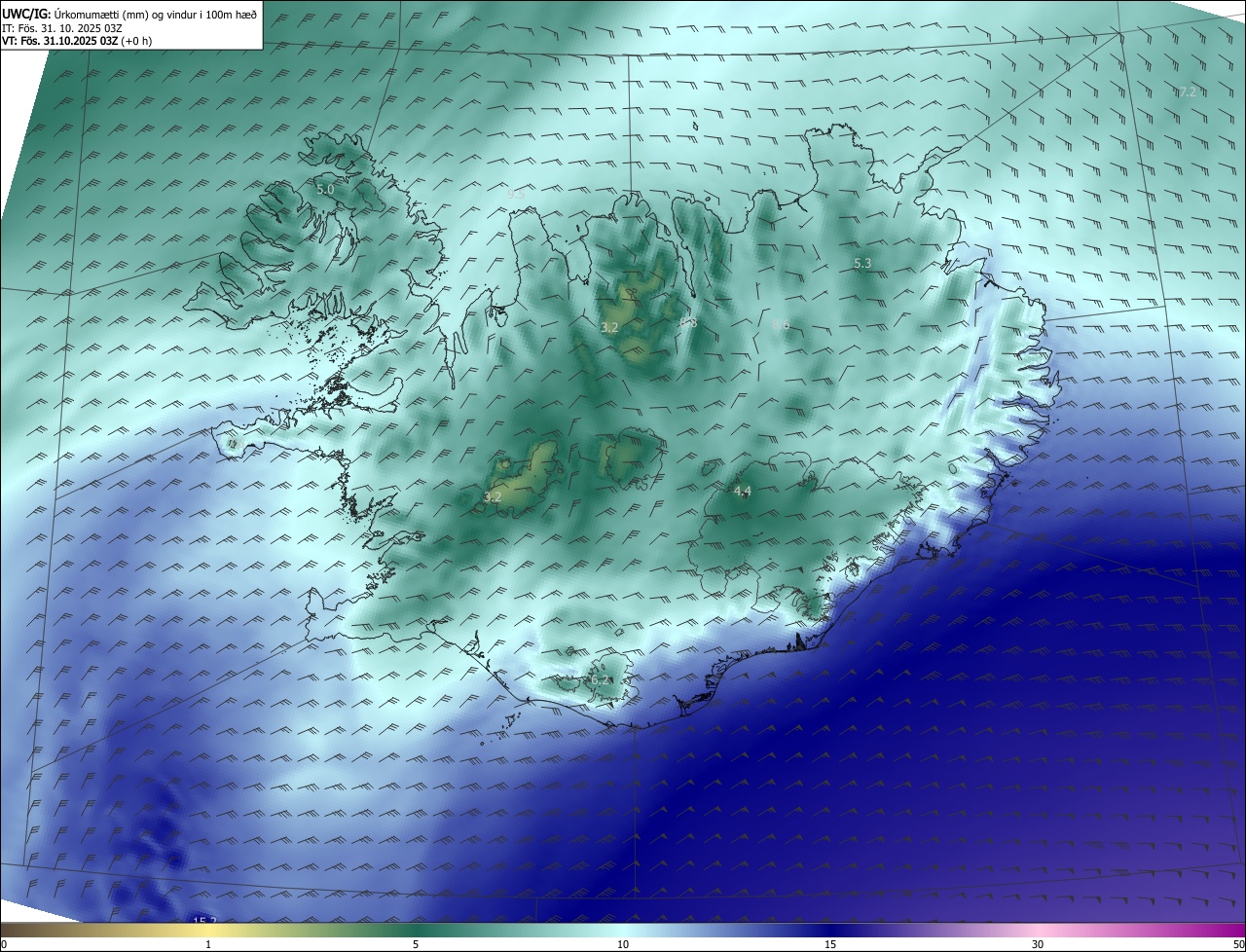
Task: Click the 3.2 label on the western glacier
Action: tap(493, 496)
